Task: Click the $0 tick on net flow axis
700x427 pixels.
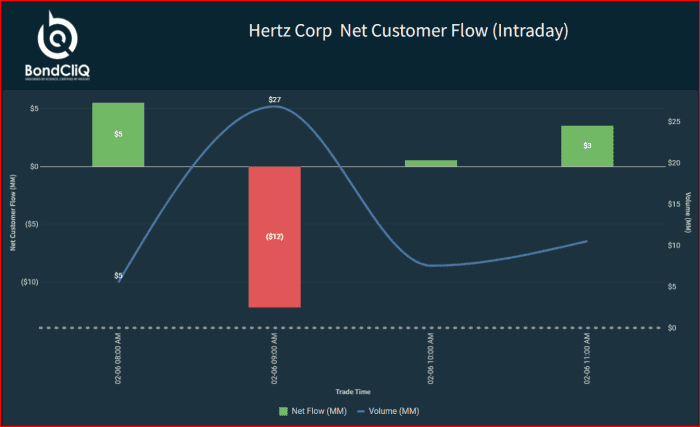Action: [x=34, y=167]
